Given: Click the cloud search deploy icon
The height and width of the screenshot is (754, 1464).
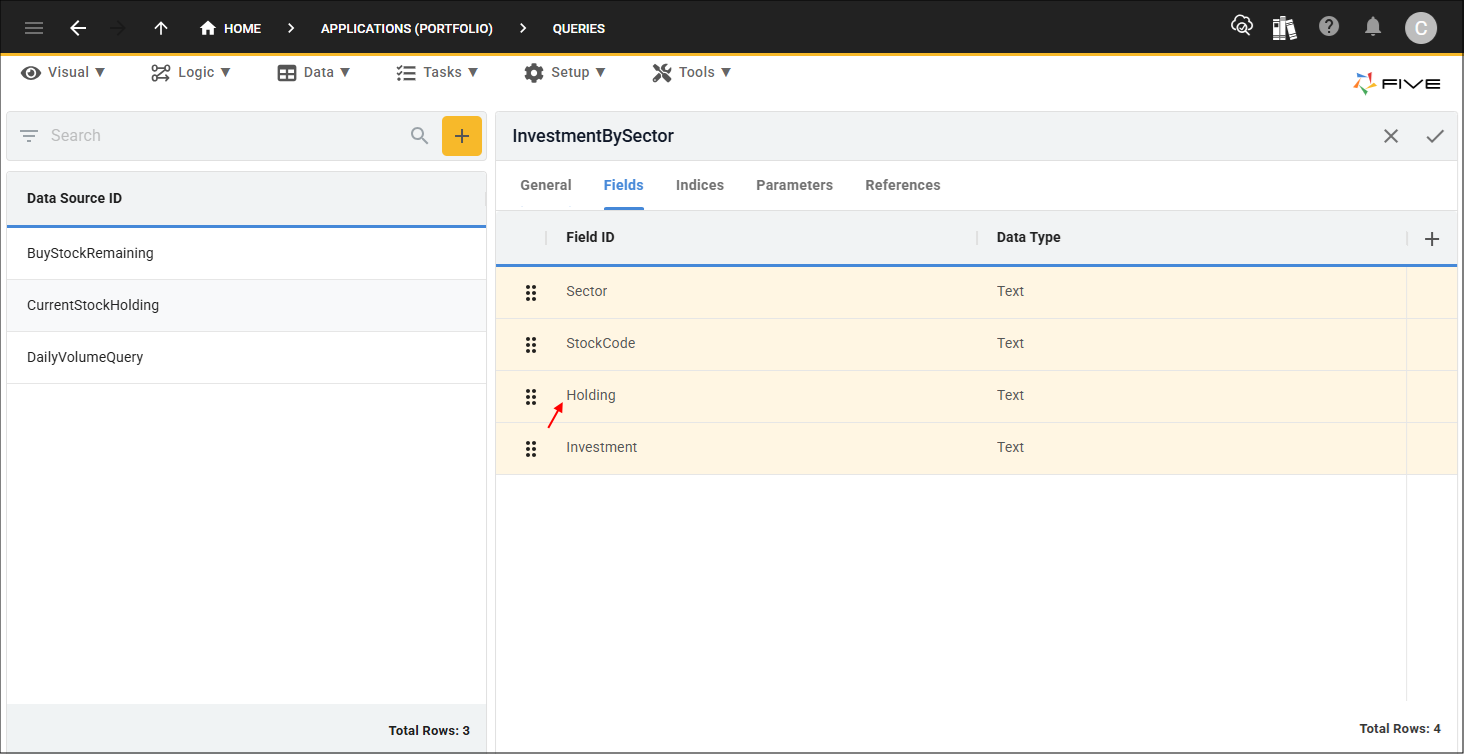Looking at the screenshot, I should point(1241,26).
